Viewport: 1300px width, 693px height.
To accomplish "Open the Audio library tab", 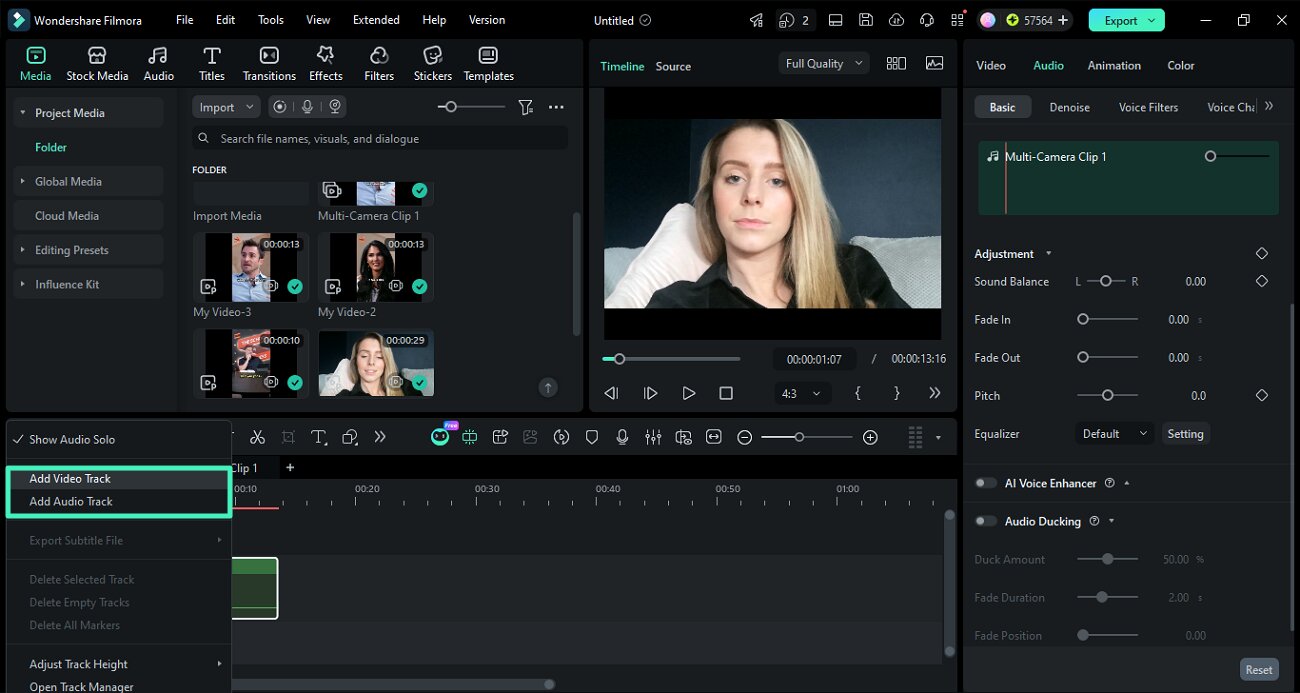I will coord(158,64).
